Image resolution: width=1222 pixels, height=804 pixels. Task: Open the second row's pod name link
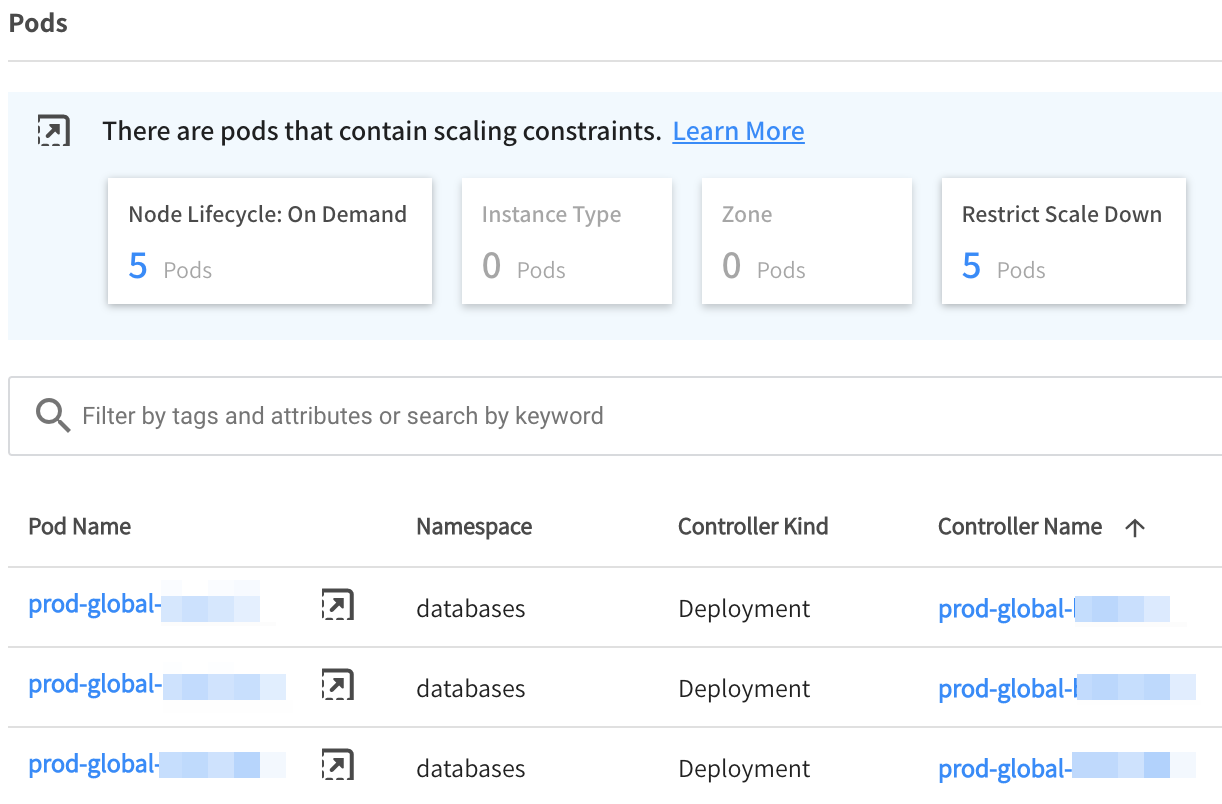(156, 685)
